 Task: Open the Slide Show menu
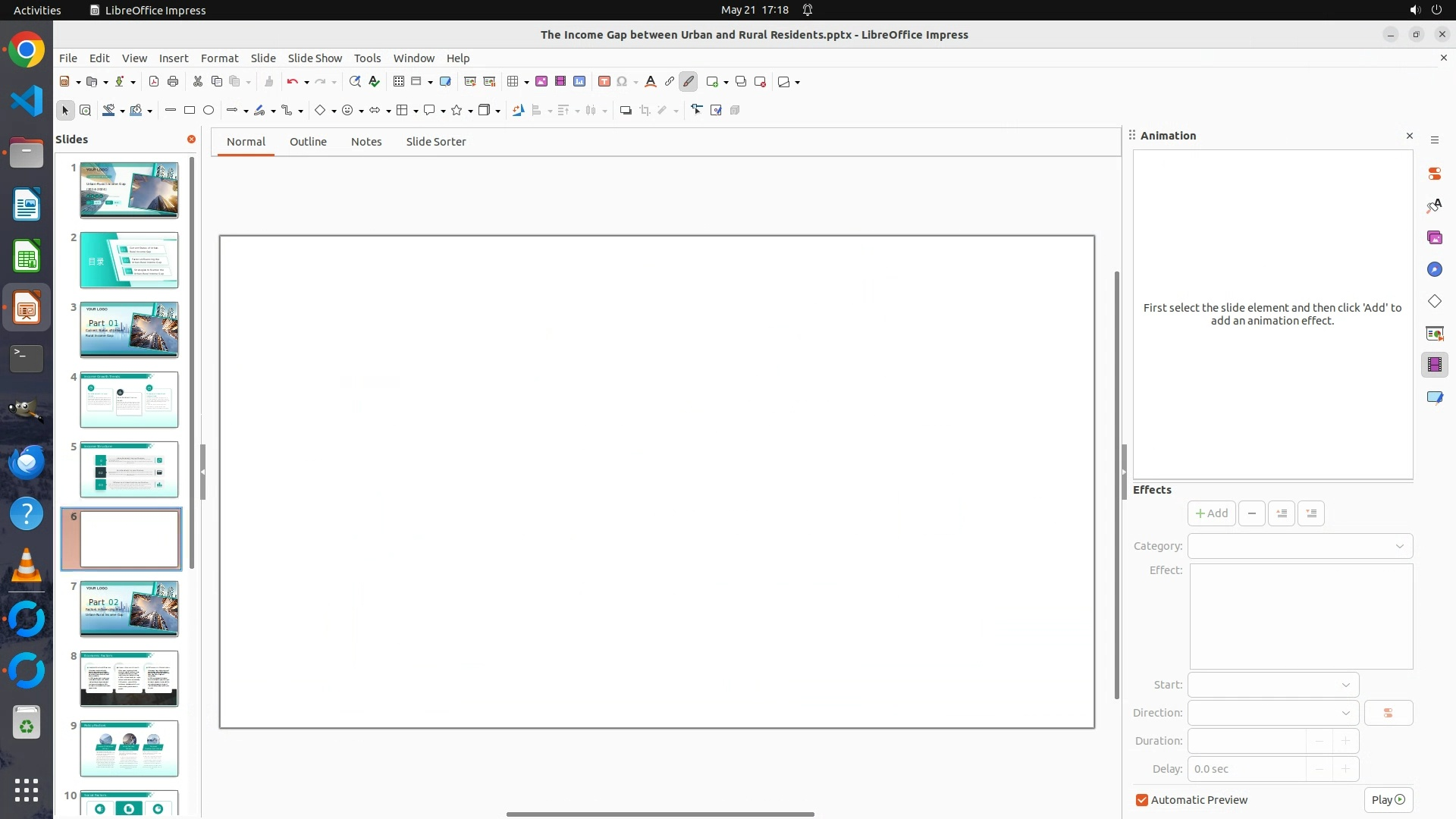coord(315,58)
